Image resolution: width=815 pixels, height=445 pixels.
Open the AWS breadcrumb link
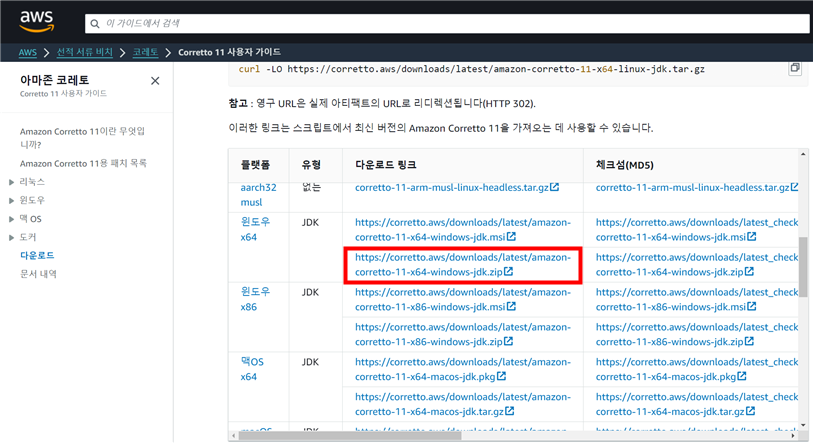28,53
